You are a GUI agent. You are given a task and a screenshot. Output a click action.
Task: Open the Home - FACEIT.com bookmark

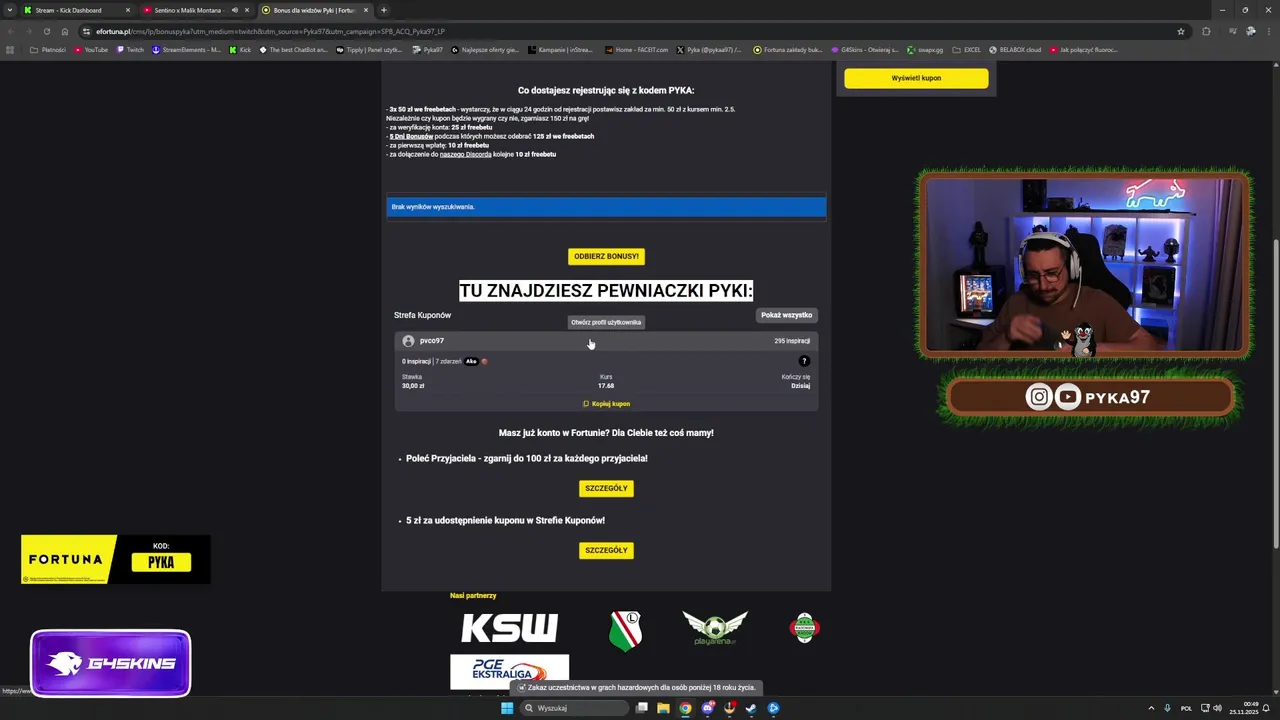coord(635,50)
